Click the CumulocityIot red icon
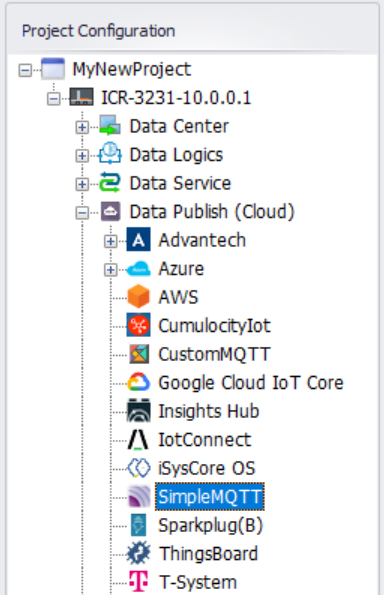The width and height of the screenshot is (384, 595). [138, 325]
